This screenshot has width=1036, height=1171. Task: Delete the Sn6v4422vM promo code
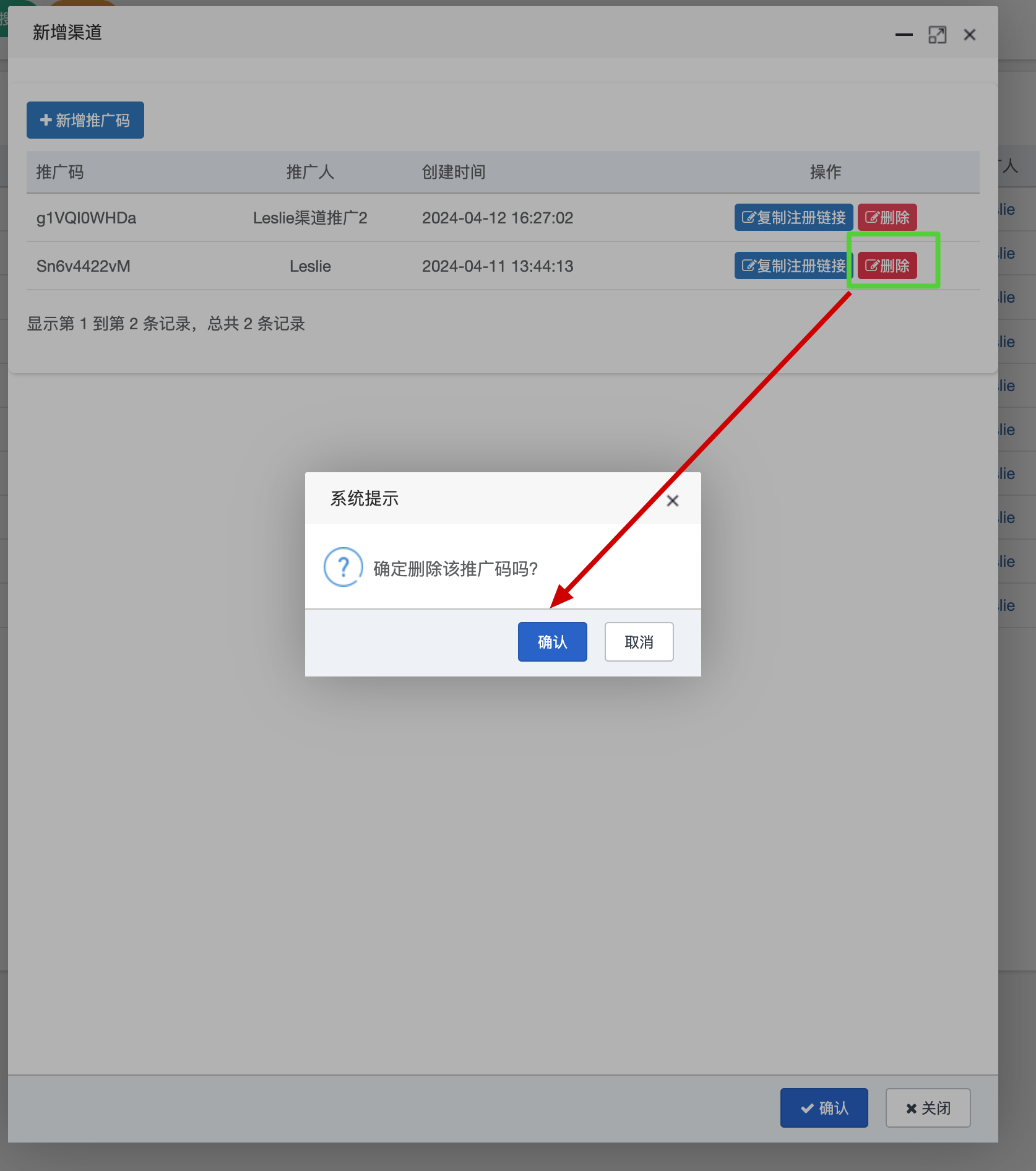click(887, 266)
